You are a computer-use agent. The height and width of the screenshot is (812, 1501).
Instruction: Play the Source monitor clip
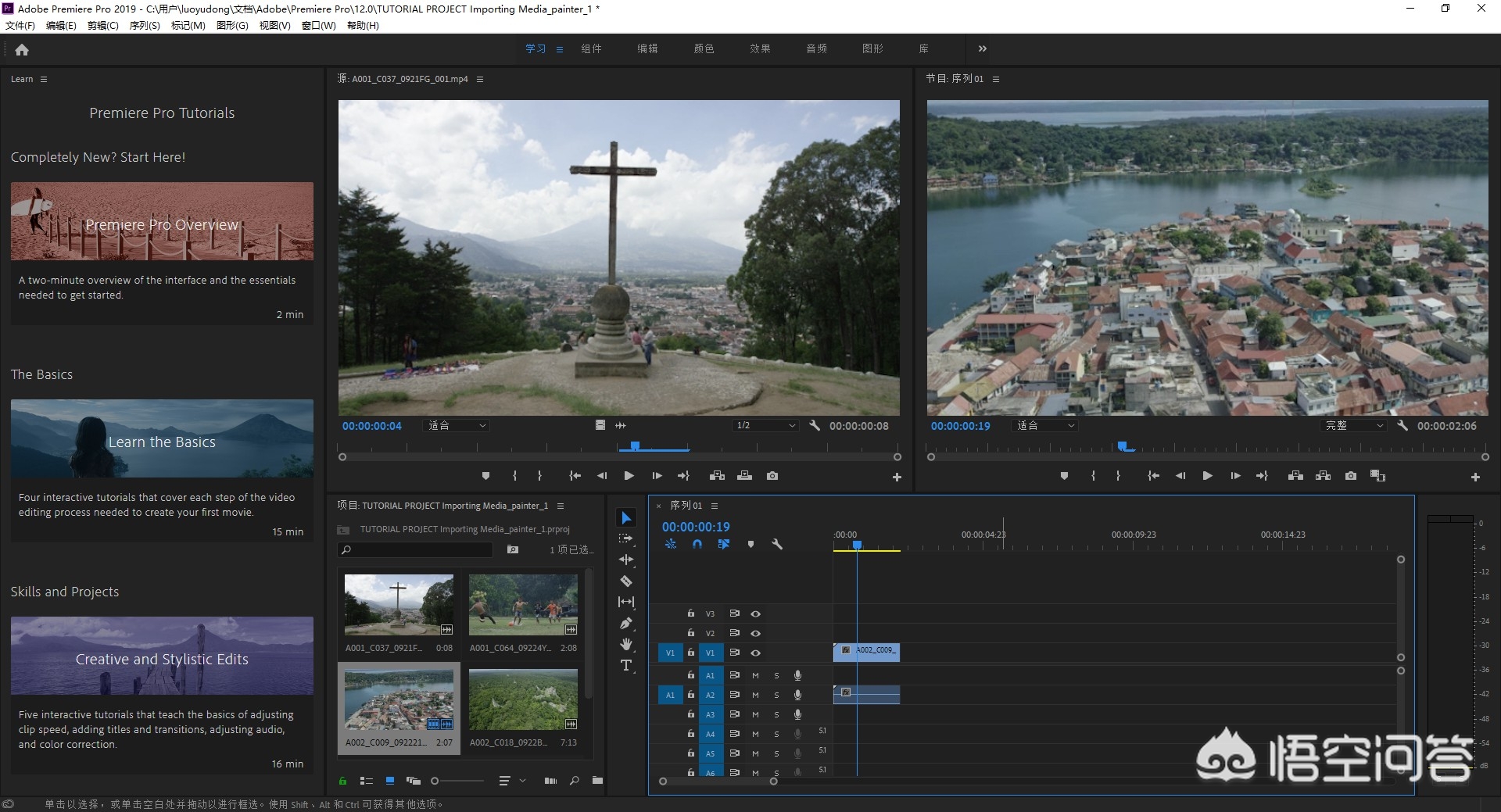pyautogui.click(x=629, y=476)
